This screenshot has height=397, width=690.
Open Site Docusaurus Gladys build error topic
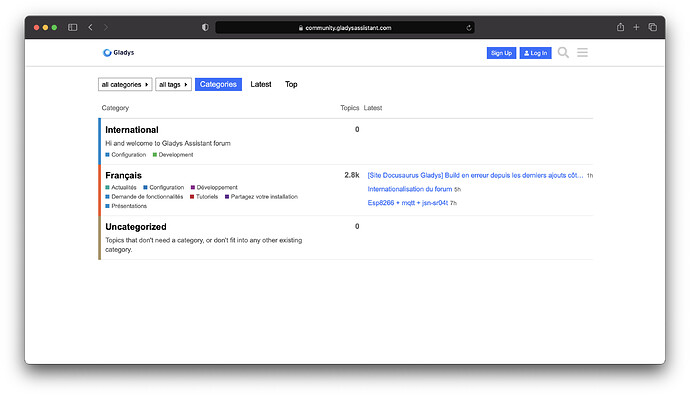pos(475,175)
